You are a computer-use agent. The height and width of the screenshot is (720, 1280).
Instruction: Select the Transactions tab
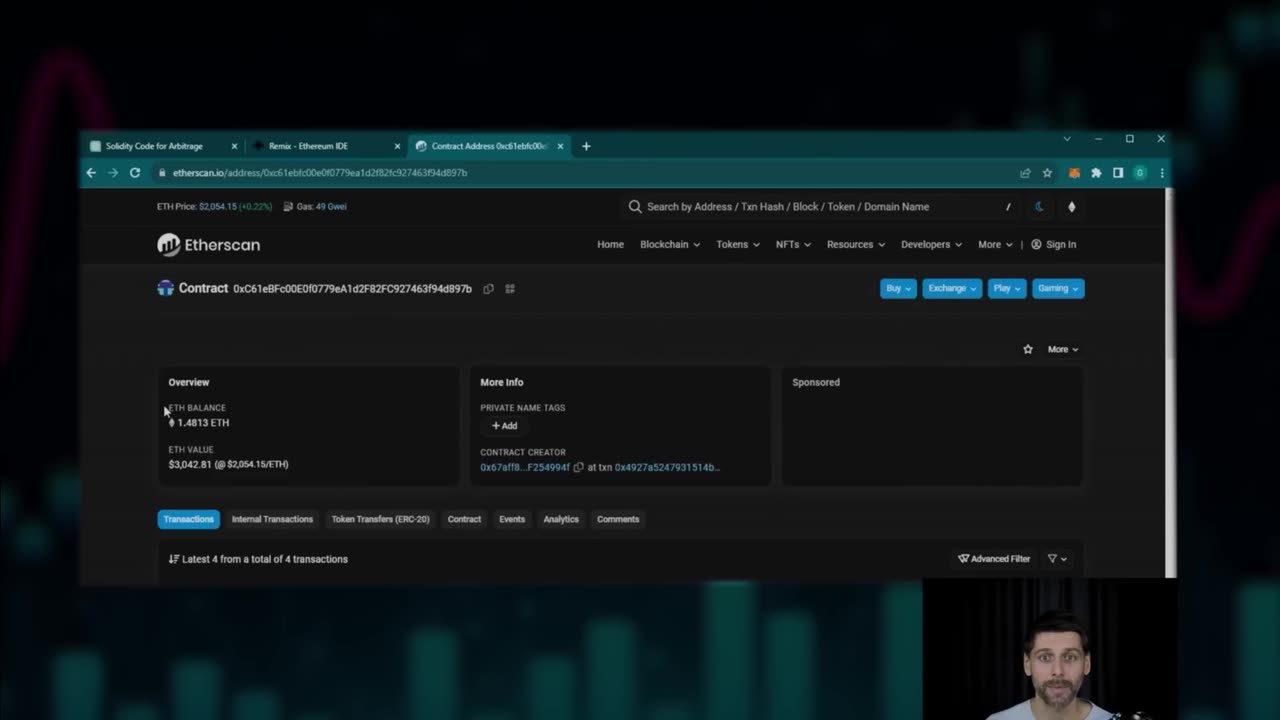(188, 519)
